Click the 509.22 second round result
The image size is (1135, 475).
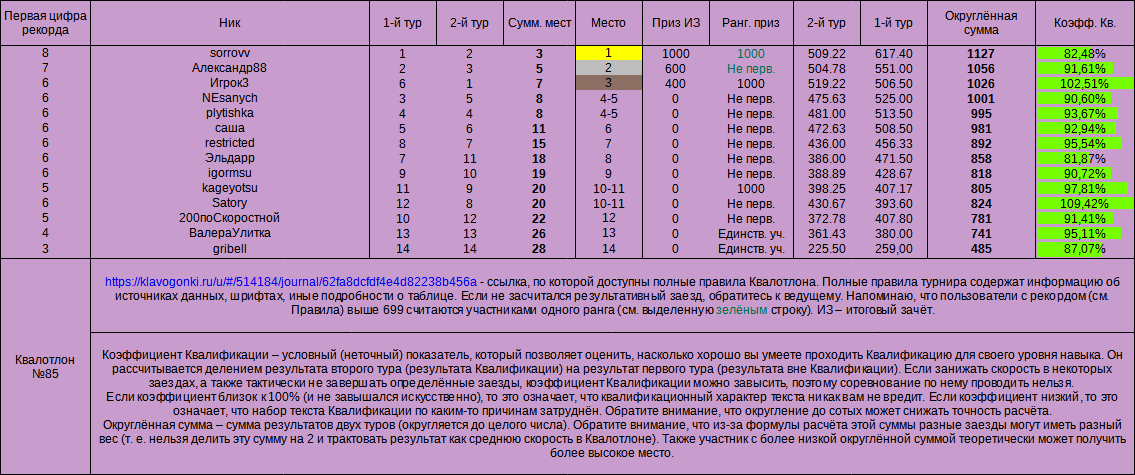coord(827,53)
